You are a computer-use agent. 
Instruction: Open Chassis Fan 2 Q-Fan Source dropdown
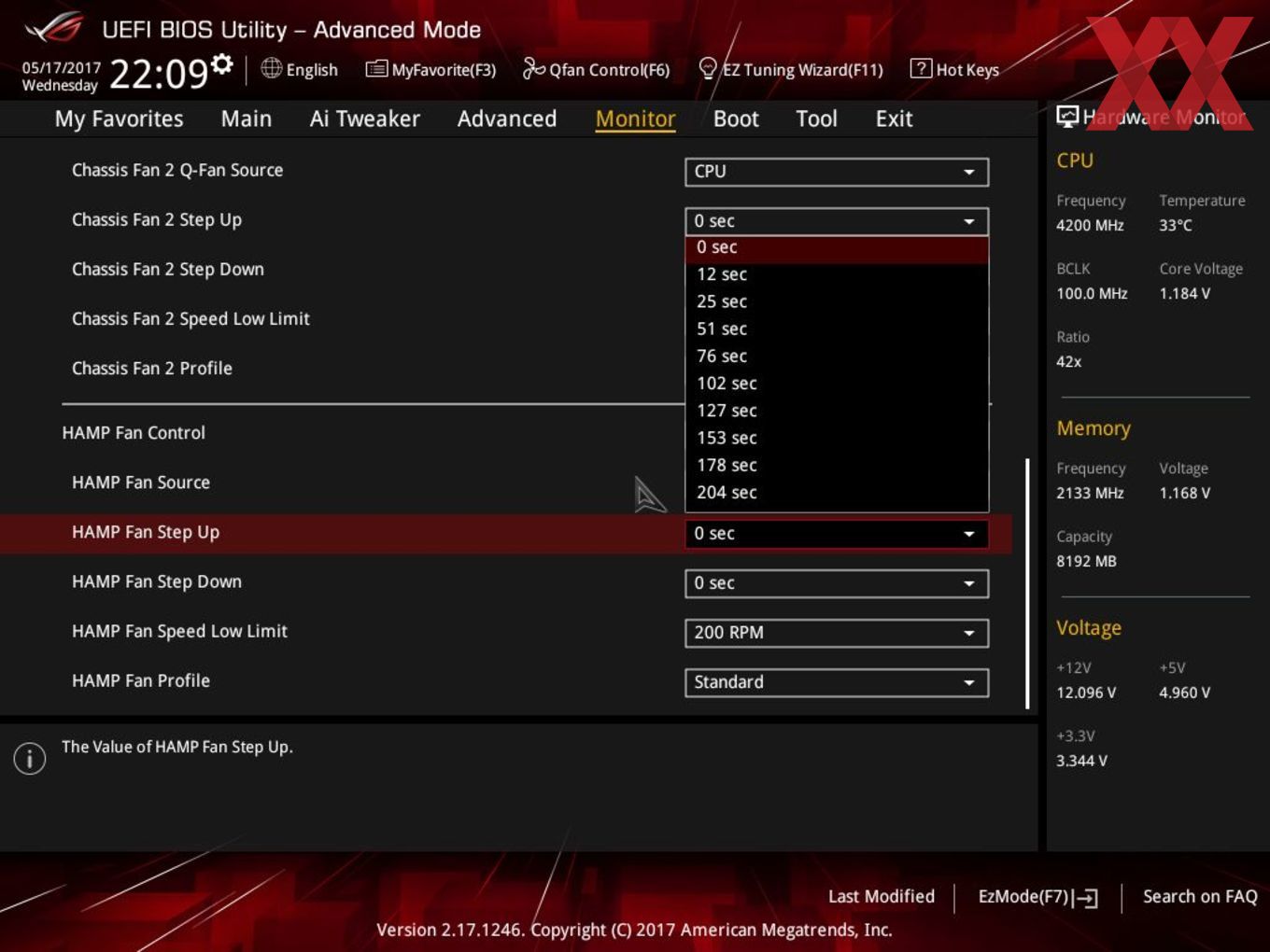(x=837, y=172)
